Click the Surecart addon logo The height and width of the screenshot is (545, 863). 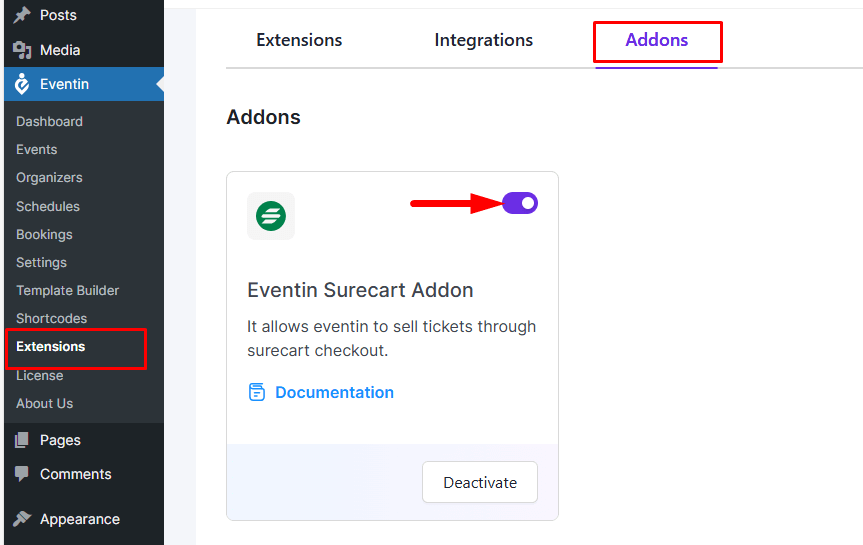click(x=271, y=216)
